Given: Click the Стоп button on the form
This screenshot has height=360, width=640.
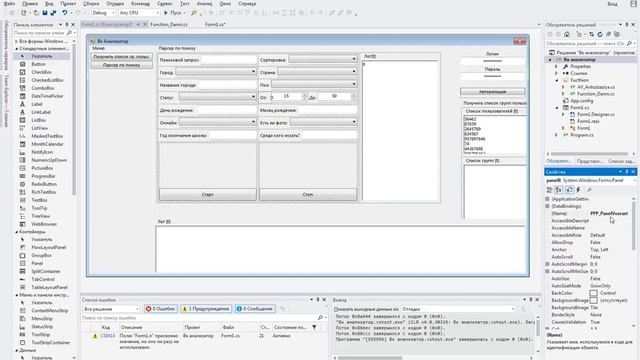Looking at the screenshot, I should tap(308, 195).
